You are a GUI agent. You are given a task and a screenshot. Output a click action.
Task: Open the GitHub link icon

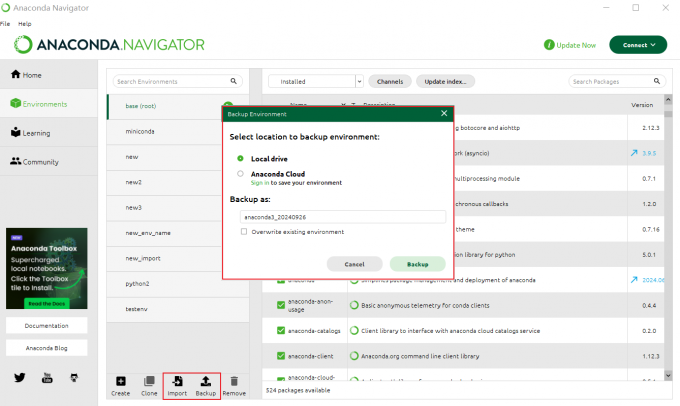(x=74, y=378)
